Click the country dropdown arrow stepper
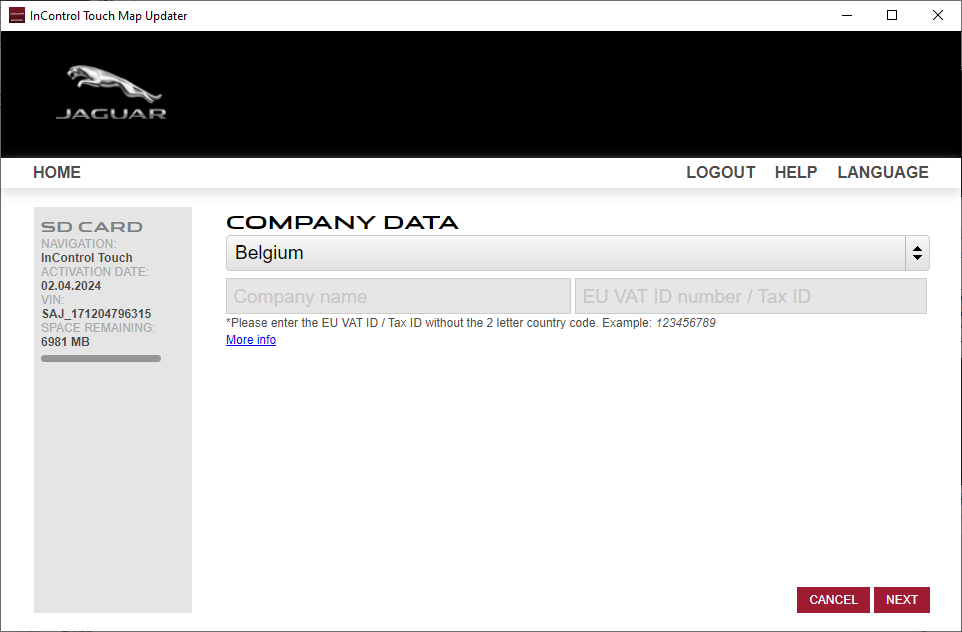This screenshot has height=632, width=962. pyautogui.click(x=917, y=253)
